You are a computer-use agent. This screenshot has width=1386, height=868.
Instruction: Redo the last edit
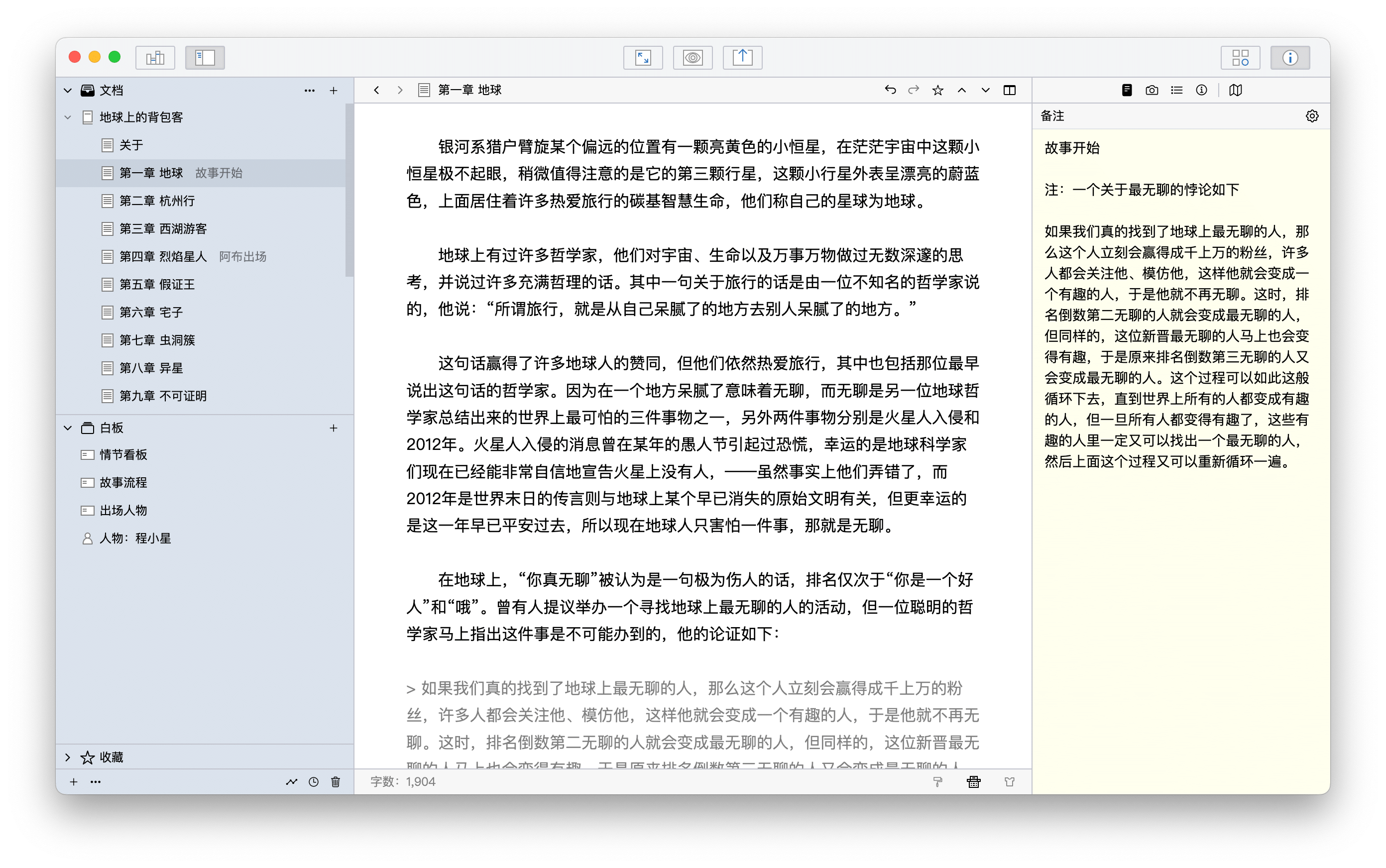point(914,90)
